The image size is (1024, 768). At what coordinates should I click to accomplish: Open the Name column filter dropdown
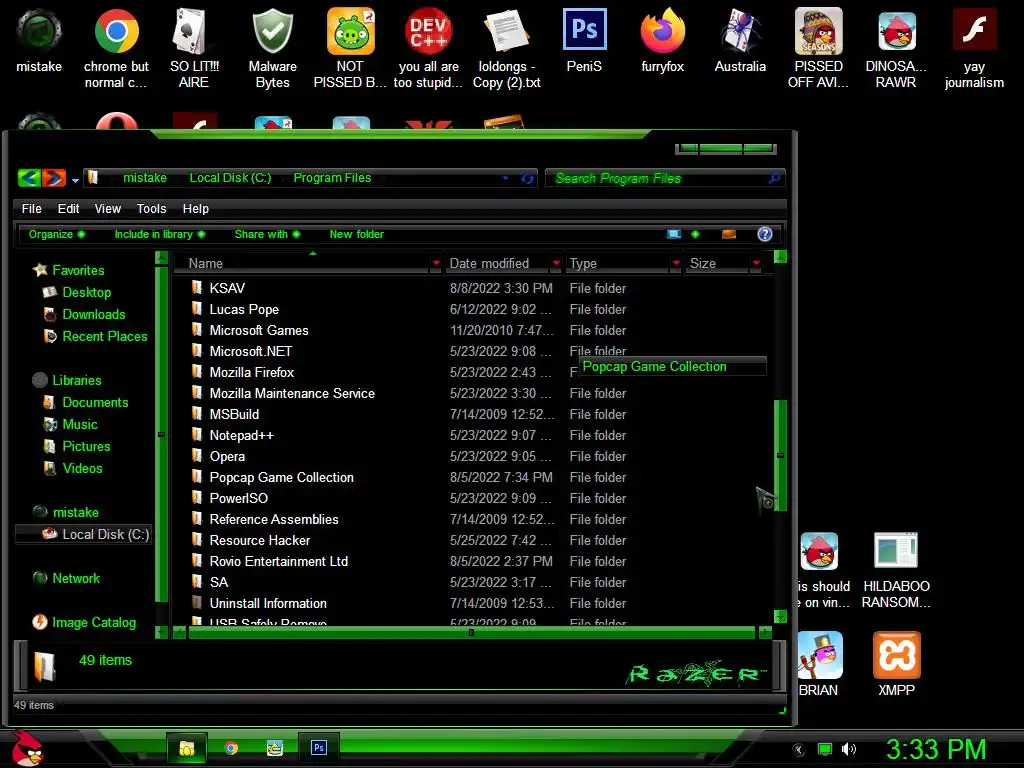pos(436,263)
